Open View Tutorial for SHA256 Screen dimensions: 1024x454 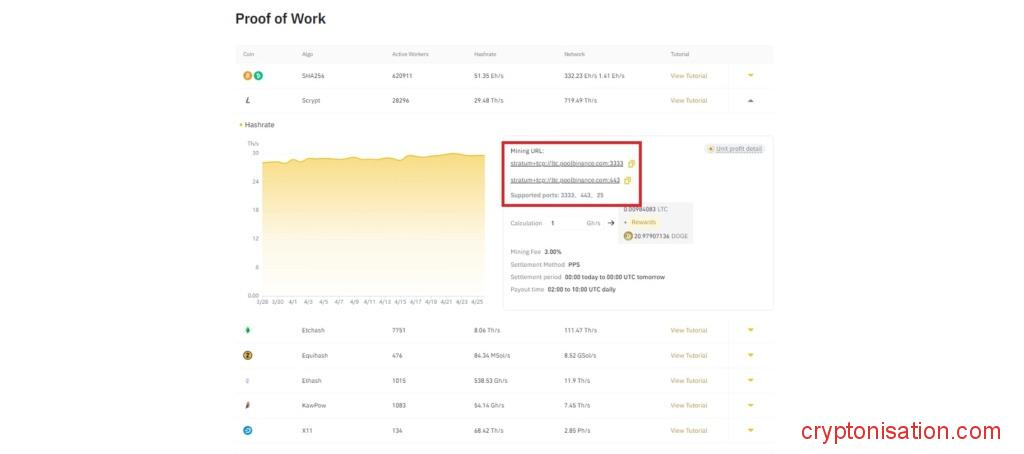(688, 76)
